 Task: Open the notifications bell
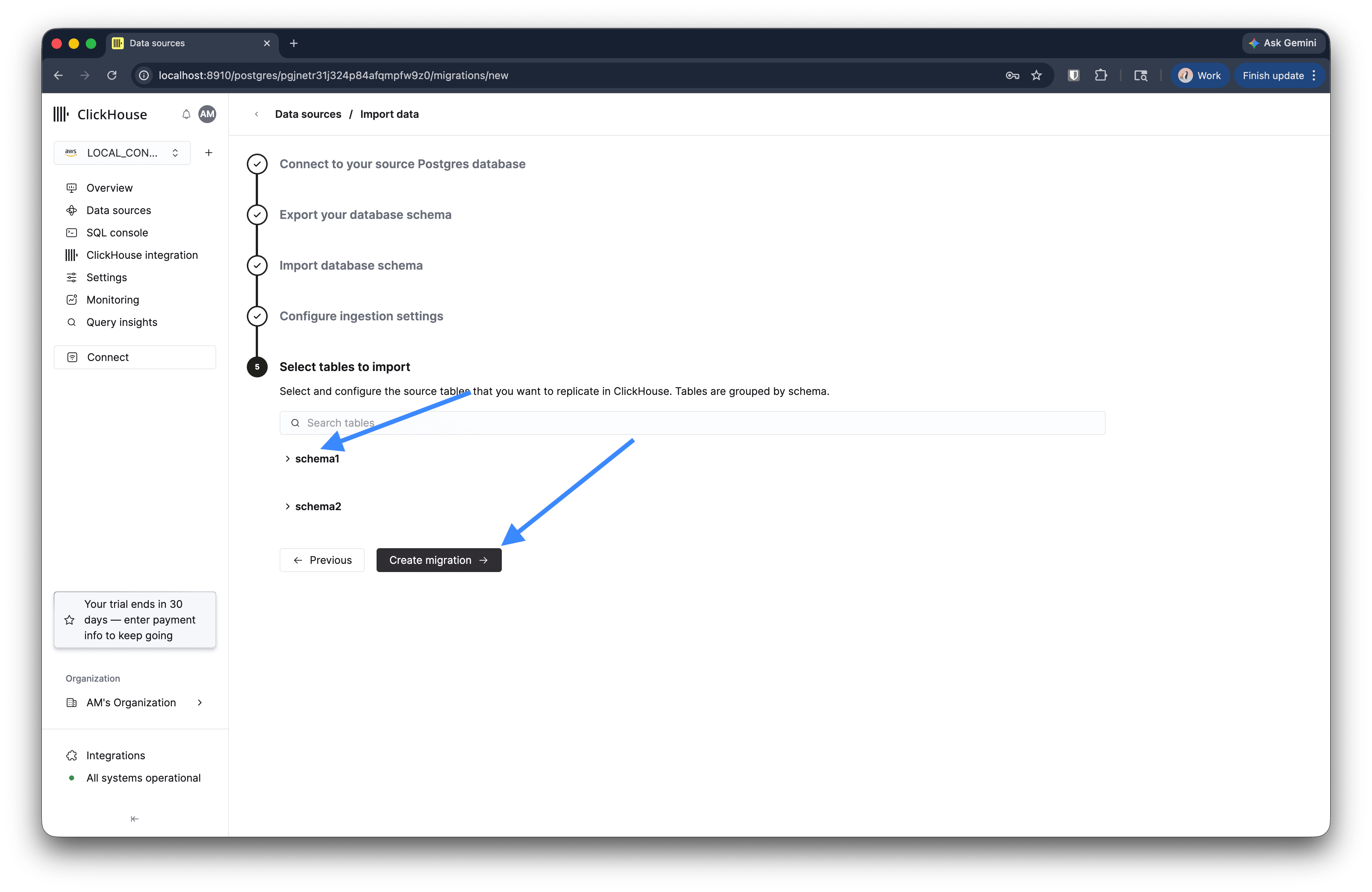point(186,114)
